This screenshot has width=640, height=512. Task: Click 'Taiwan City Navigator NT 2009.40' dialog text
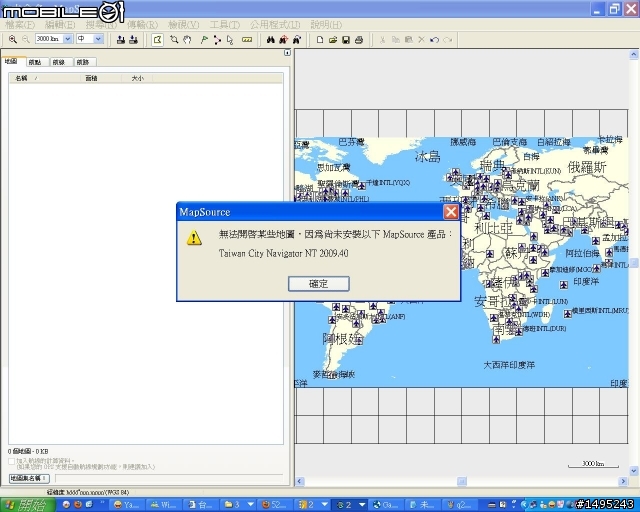[283, 253]
